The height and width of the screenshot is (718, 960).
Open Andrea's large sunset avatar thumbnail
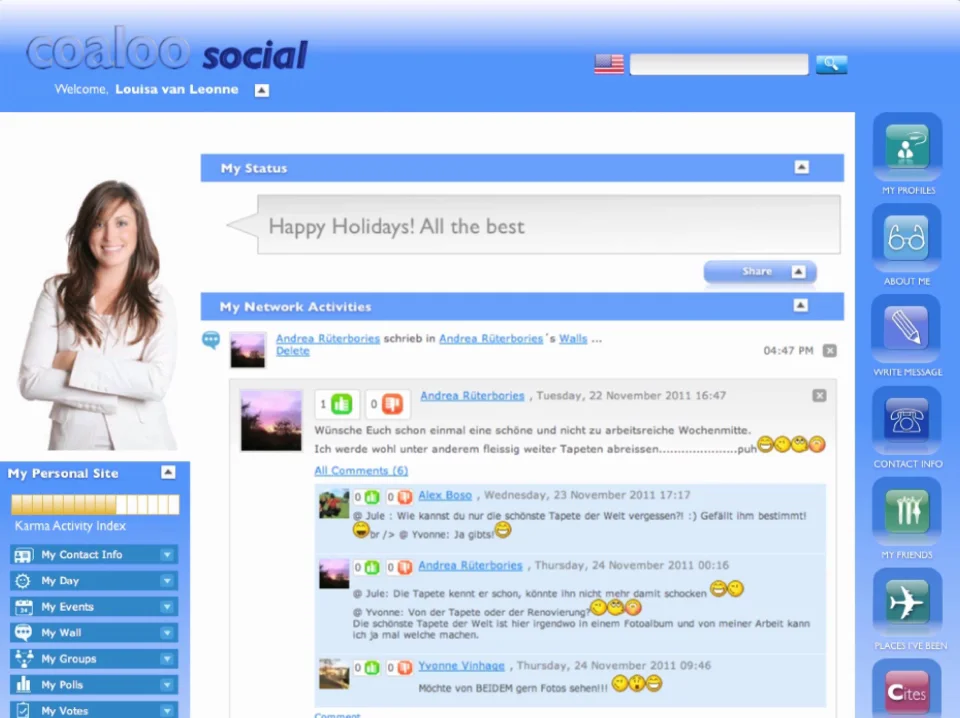(x=271, y=420)
